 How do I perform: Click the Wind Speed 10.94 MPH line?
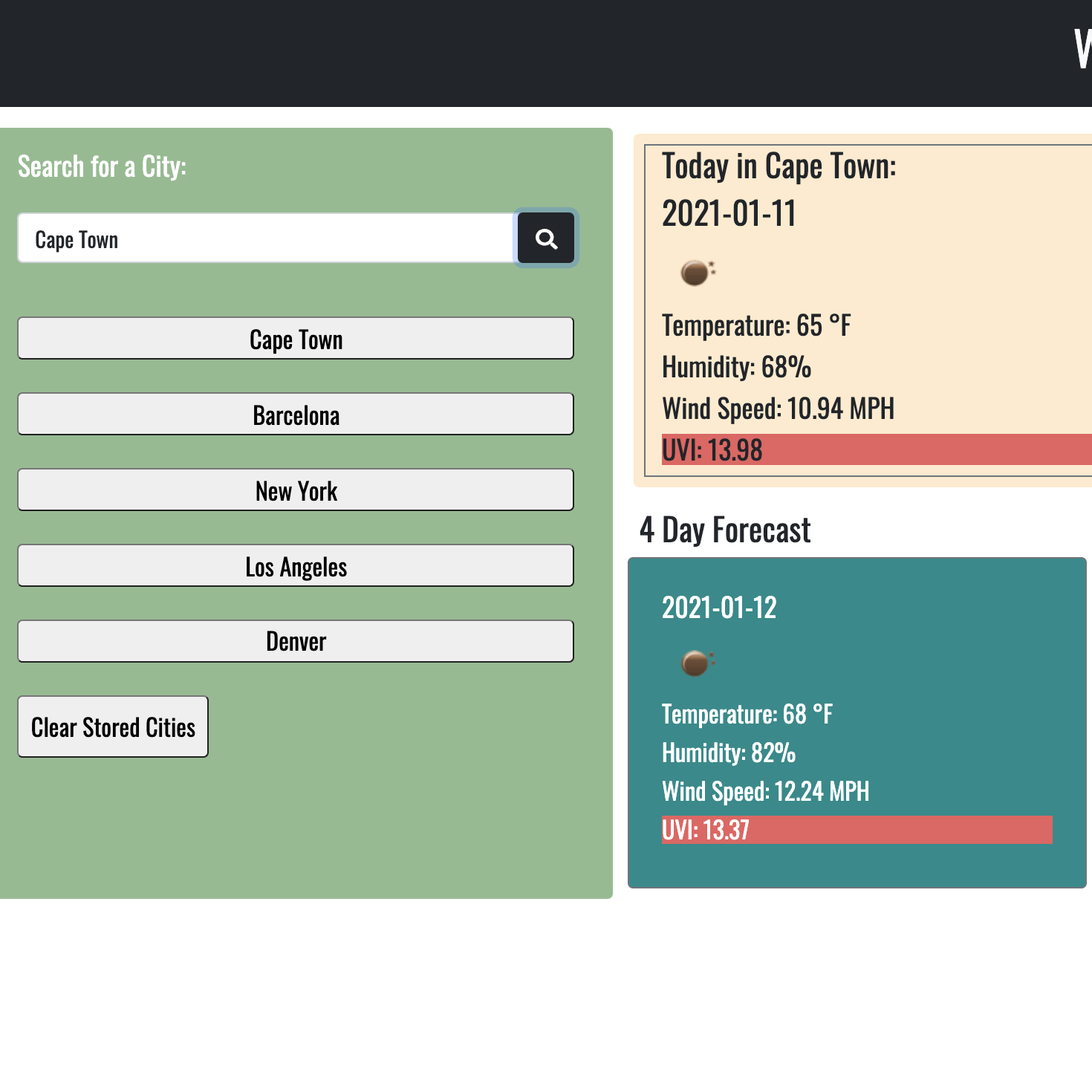[778, 409]
